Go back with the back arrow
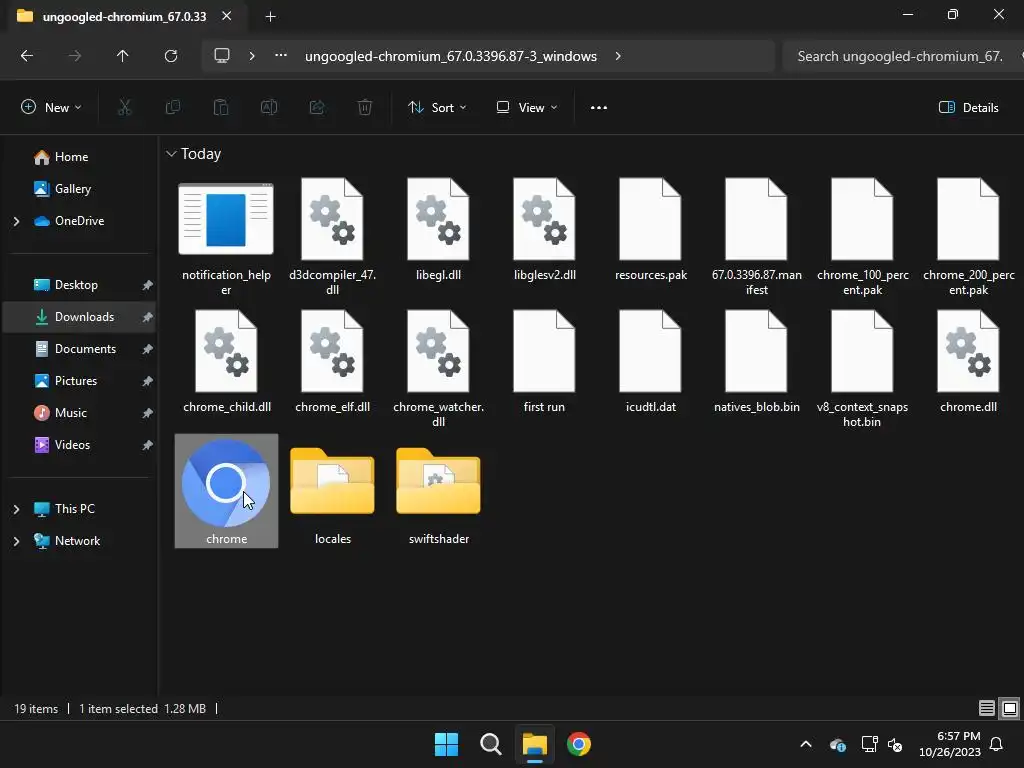This screenshot has width=1024, height=768. pyautogui.click(x=27, y=56)
